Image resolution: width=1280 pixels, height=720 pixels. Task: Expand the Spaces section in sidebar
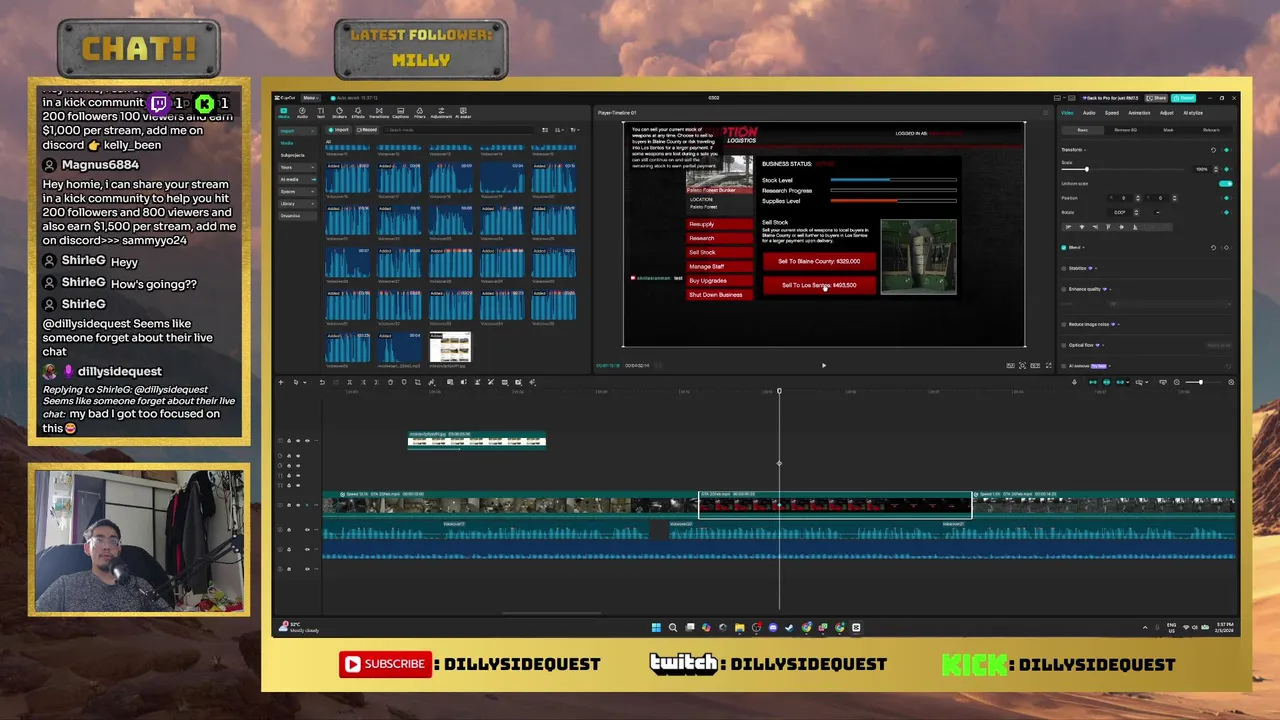click(297, 191)
